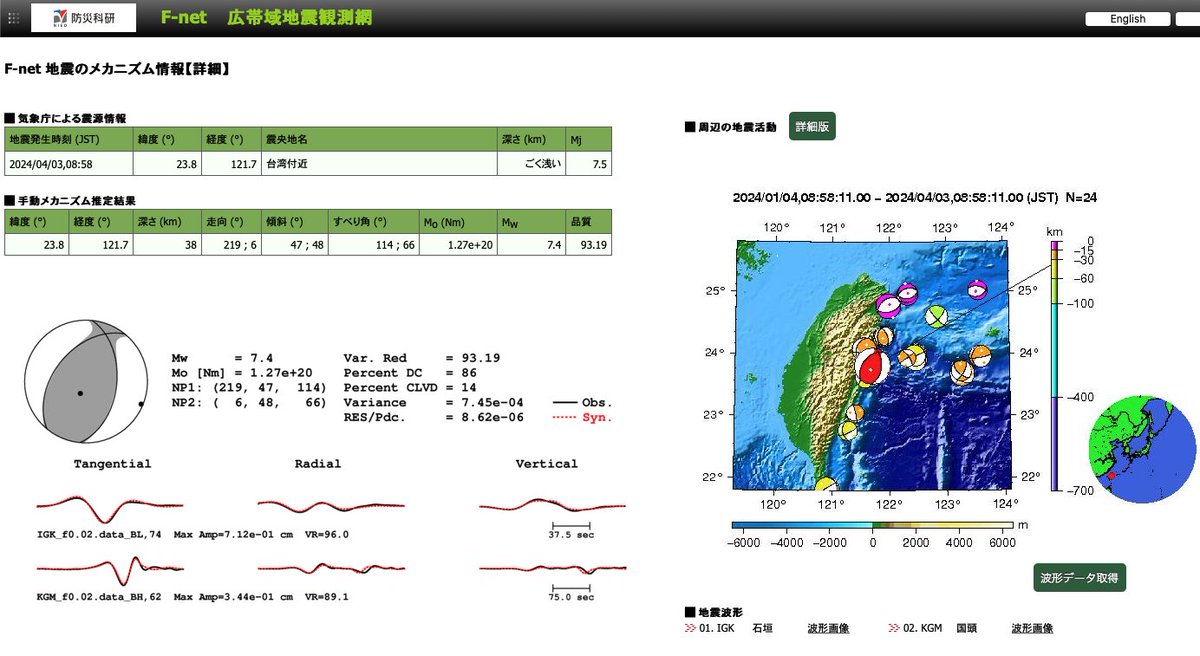The image size is (1200, 656).
Task: Select station entry 02. KGM
Action: [923, 628]
